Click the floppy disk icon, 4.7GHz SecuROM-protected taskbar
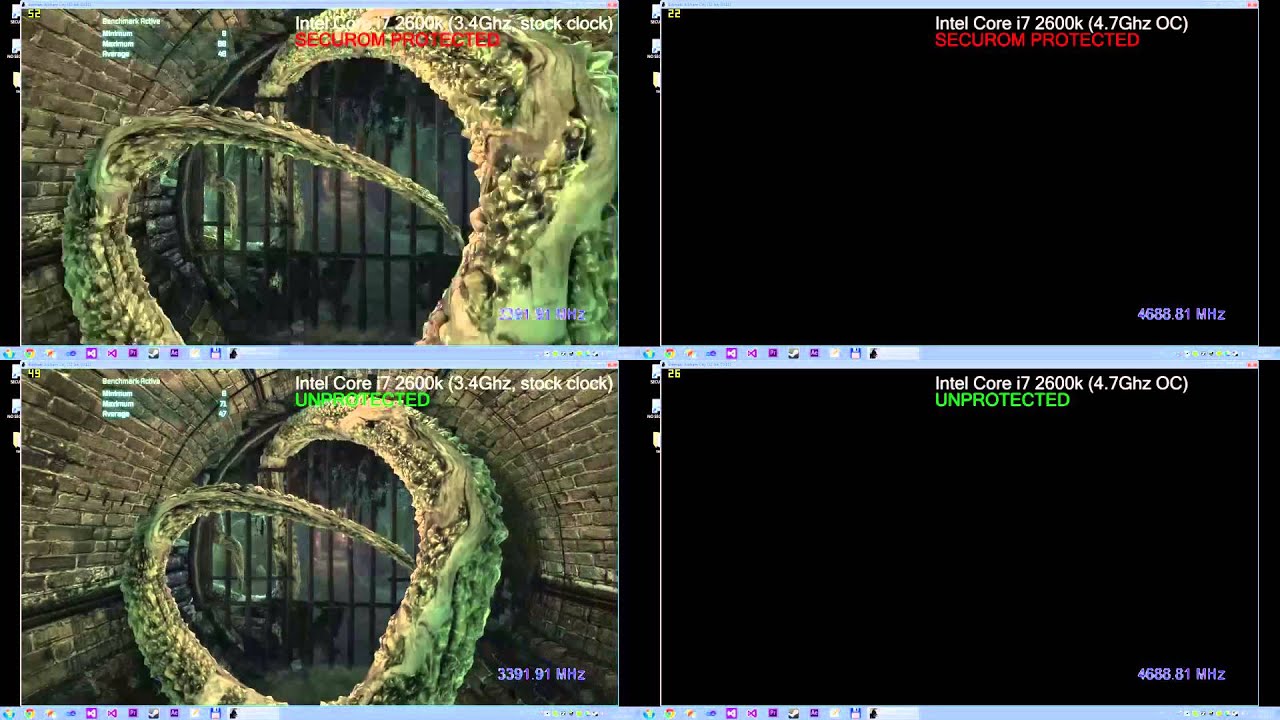Image resolution: width=1280 pixels, height=720 pixels. click(855, 354)
